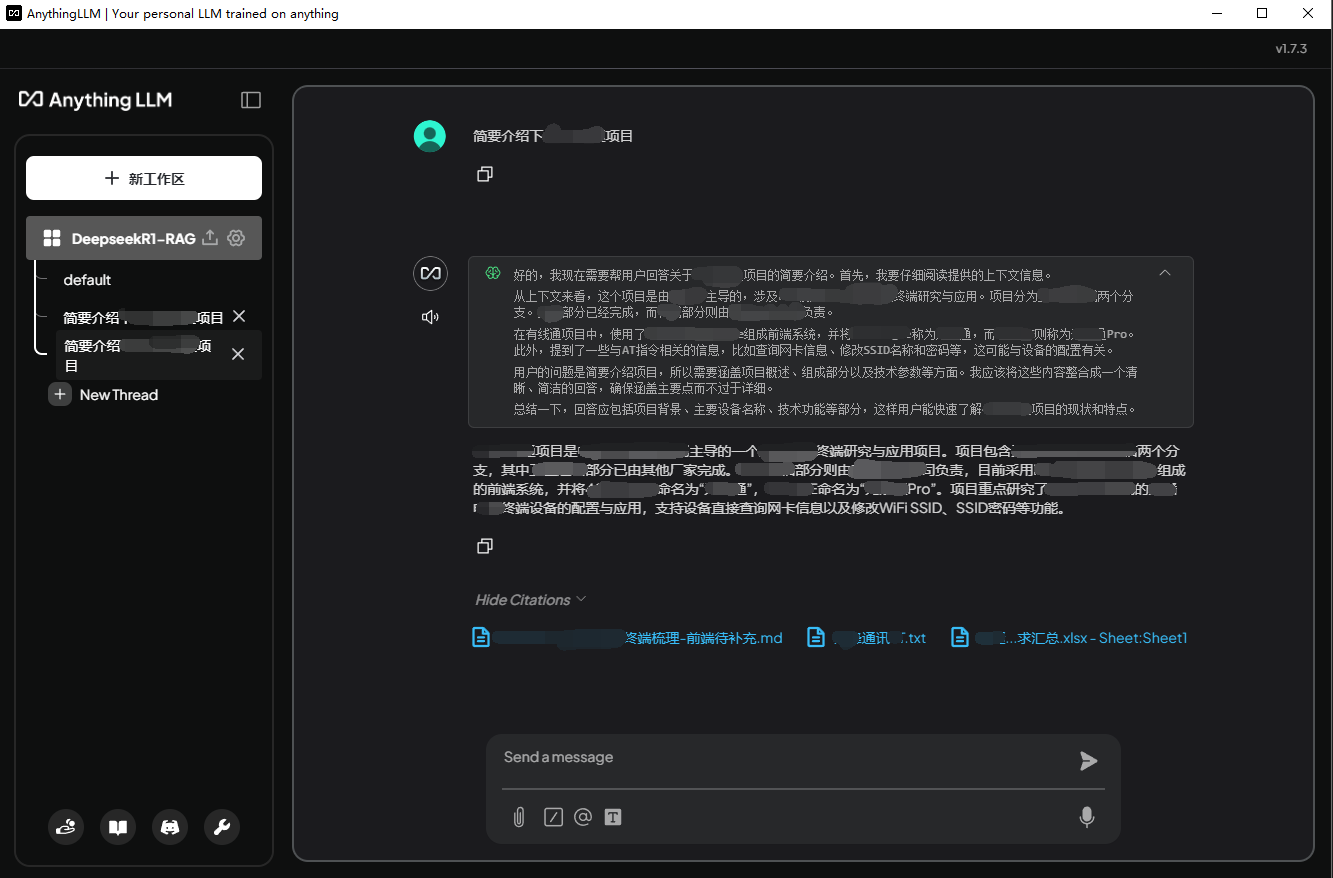Attach a file using paperclip icon
This screenshot has width=1333, height=878.
tap(519, 817)
